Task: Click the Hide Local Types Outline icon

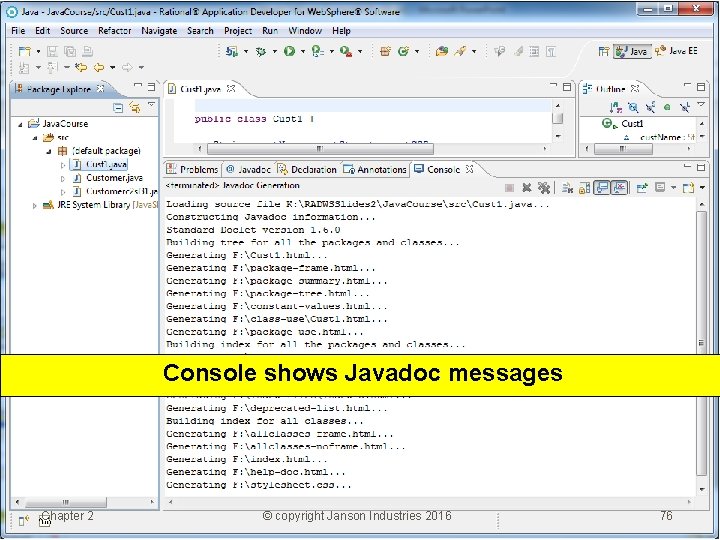Action: click(685, 108)
